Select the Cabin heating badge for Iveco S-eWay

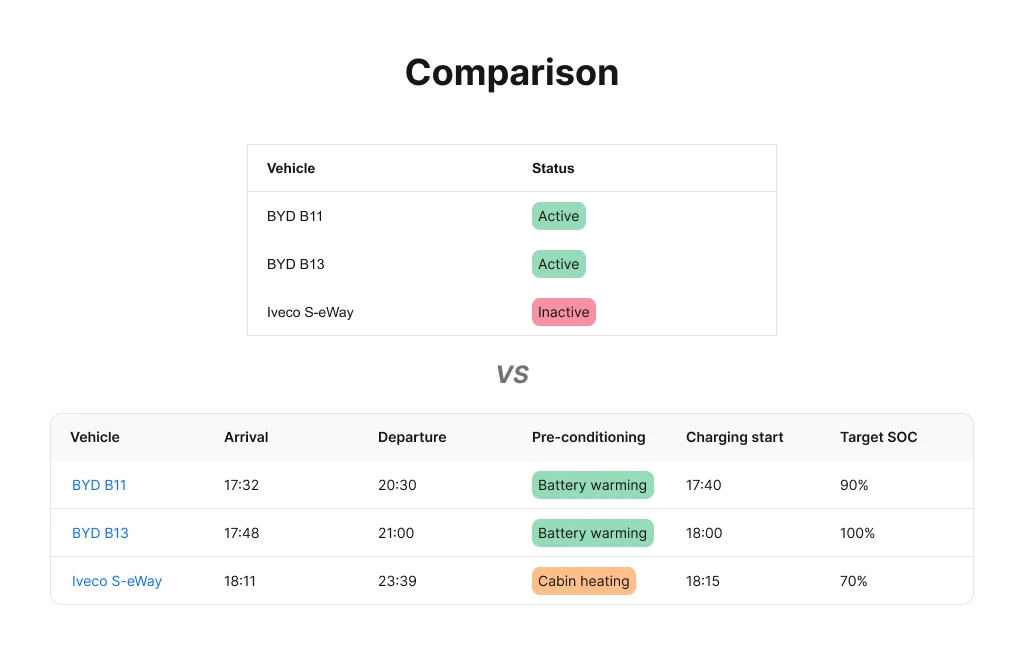tap(583, 581)
